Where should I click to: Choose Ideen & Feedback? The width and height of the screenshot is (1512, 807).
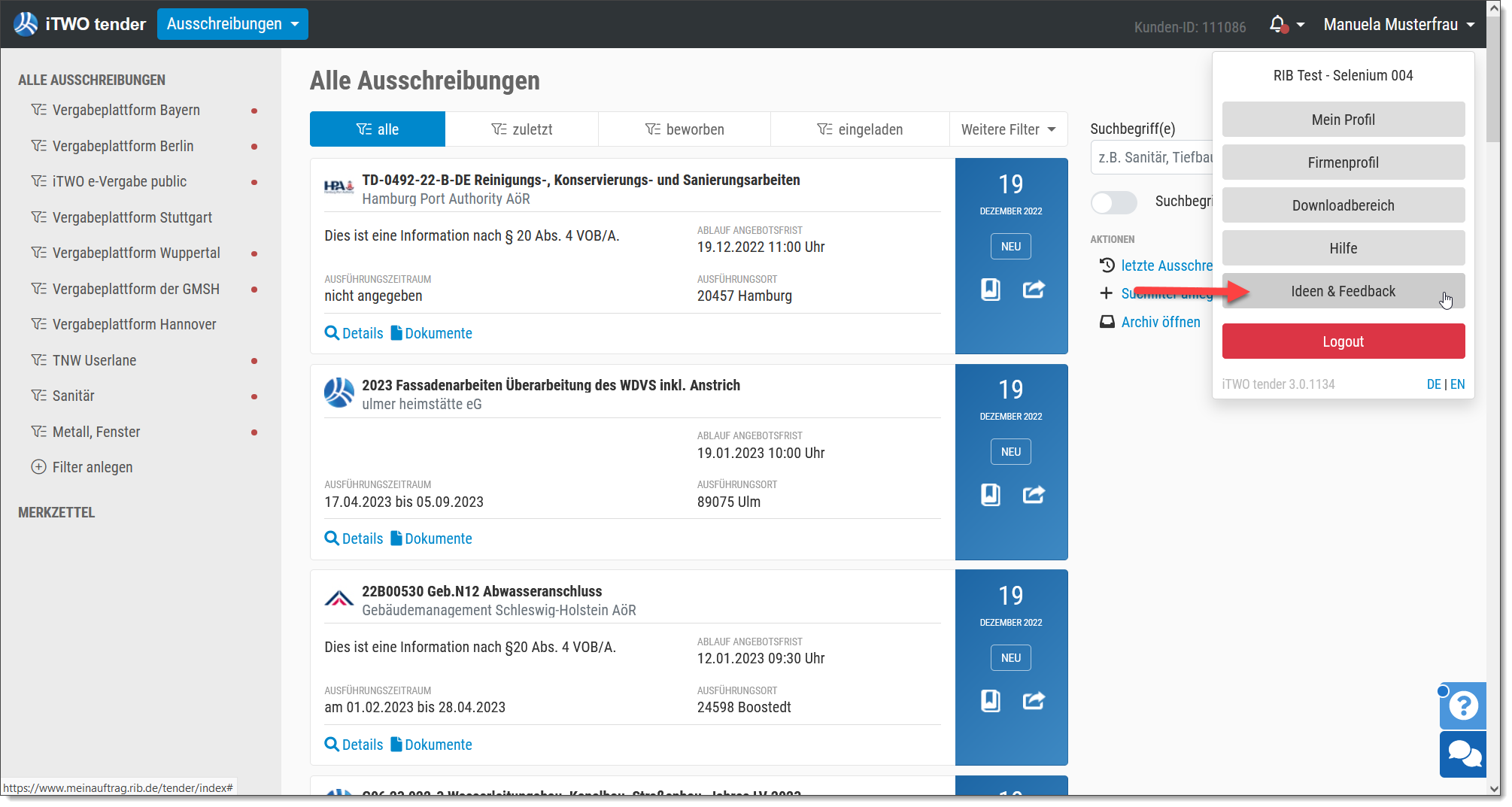(1343, 291)
